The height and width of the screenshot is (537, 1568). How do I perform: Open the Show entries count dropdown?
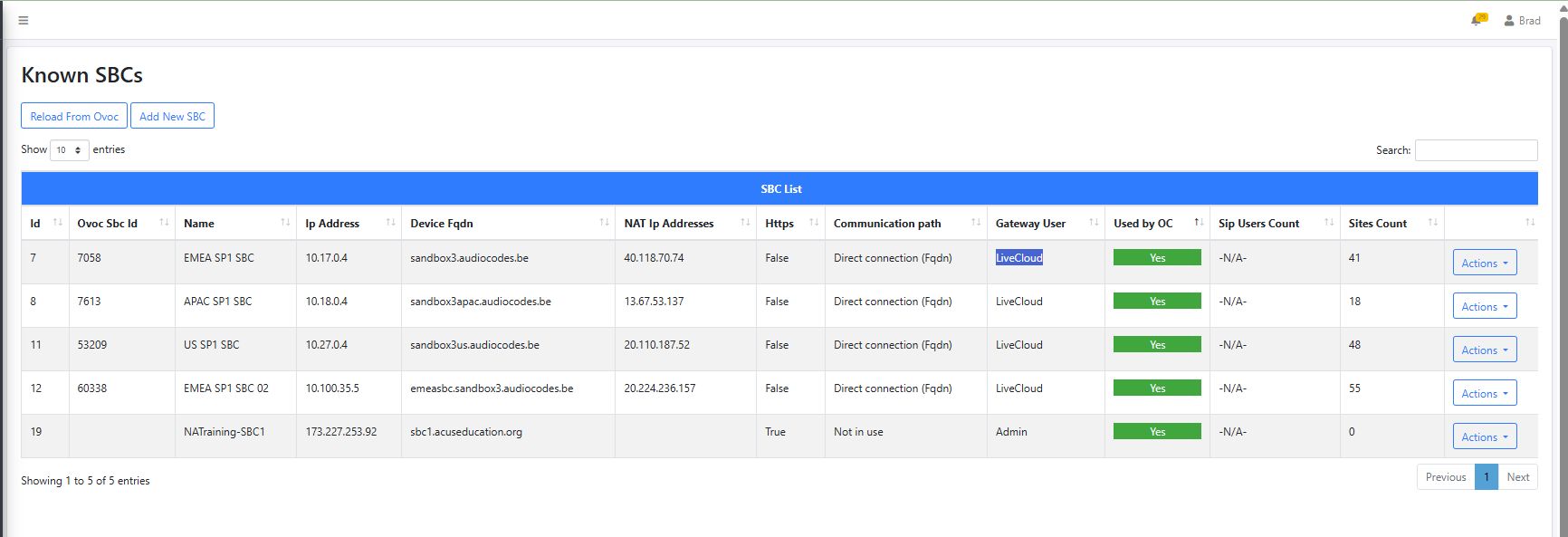tap(69, 150)
